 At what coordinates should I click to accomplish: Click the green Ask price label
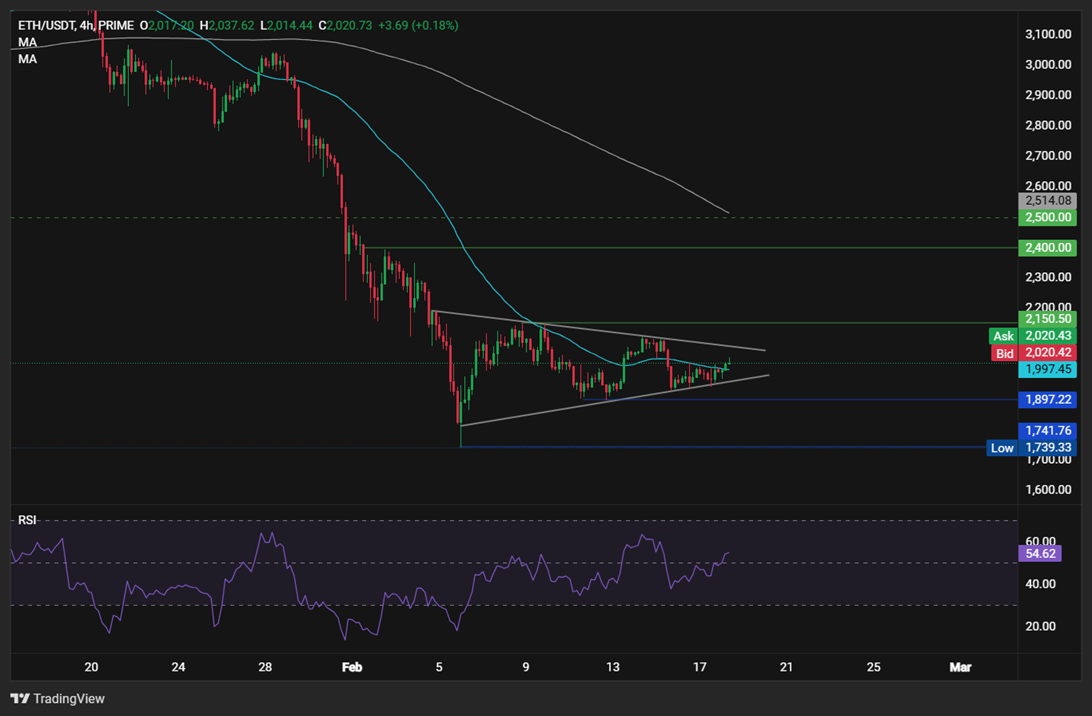click(1003, 336)
